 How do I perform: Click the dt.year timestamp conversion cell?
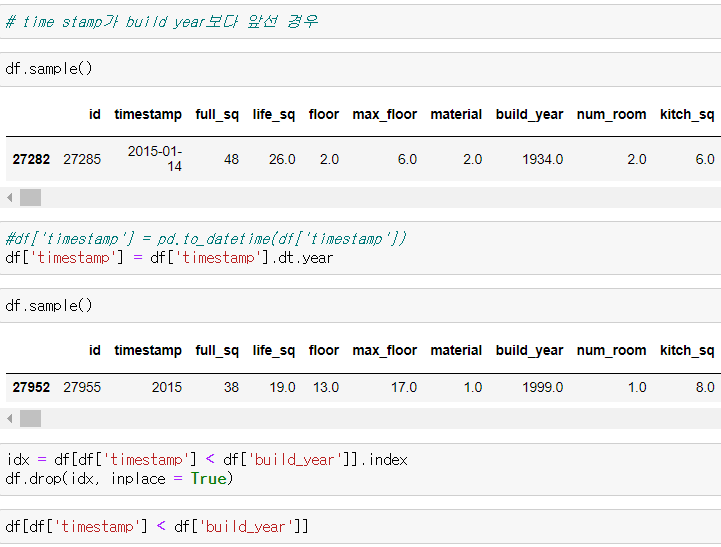[360, 248]
